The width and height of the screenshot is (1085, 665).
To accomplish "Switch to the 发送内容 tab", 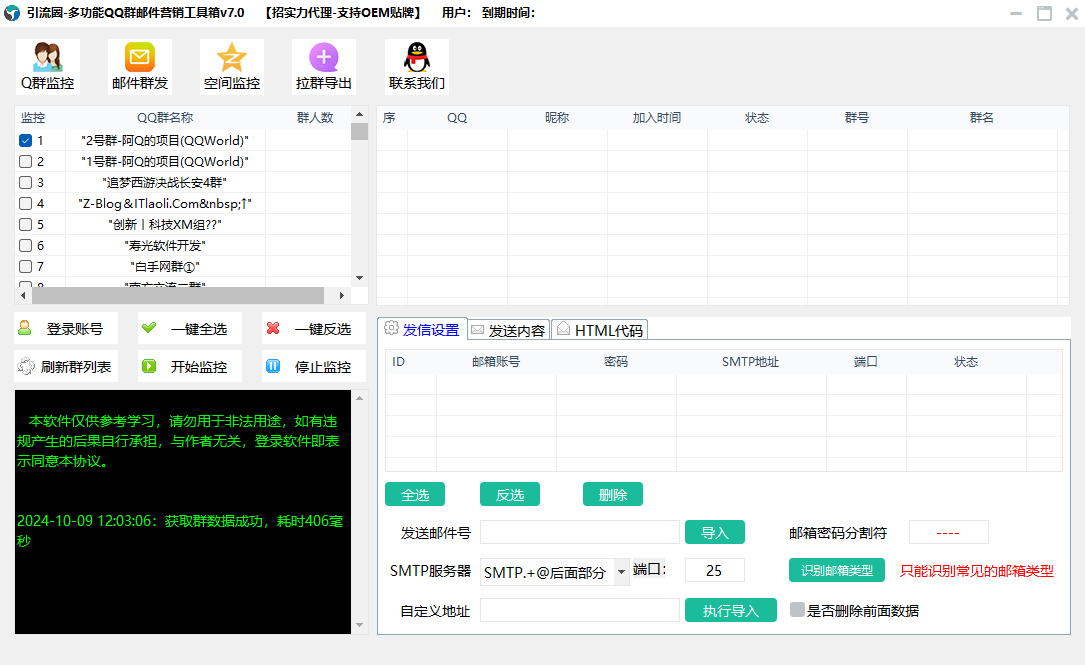I will (508, 330).
